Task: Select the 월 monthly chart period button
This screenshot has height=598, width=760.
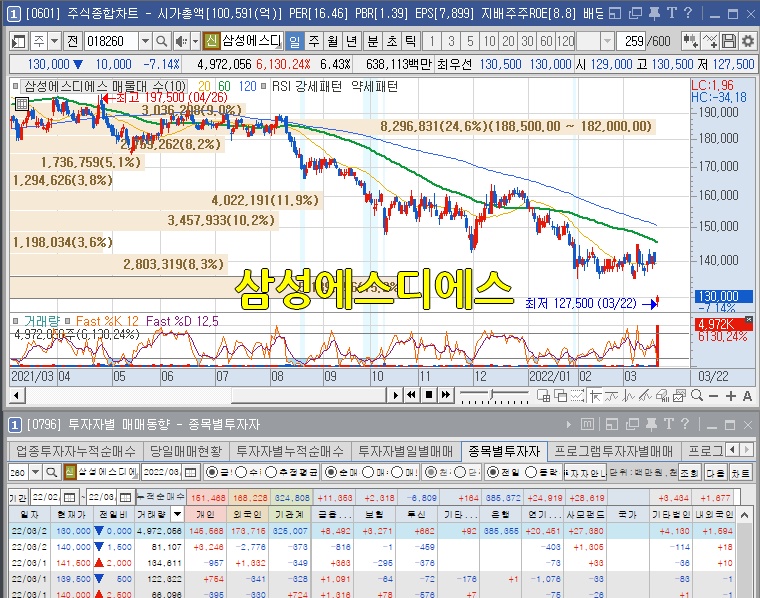Action: coord(332,42)
